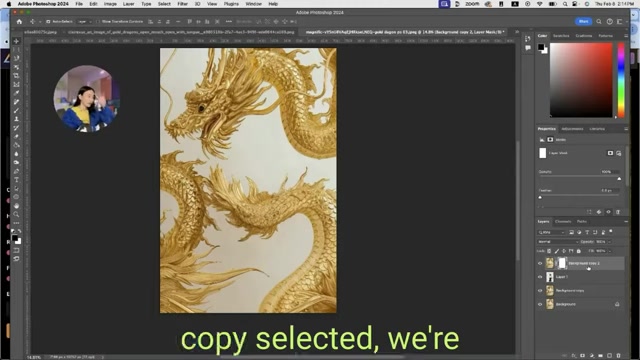
Task: Hide the Background copy 2 layer
Action: click(x=540, y=264)
